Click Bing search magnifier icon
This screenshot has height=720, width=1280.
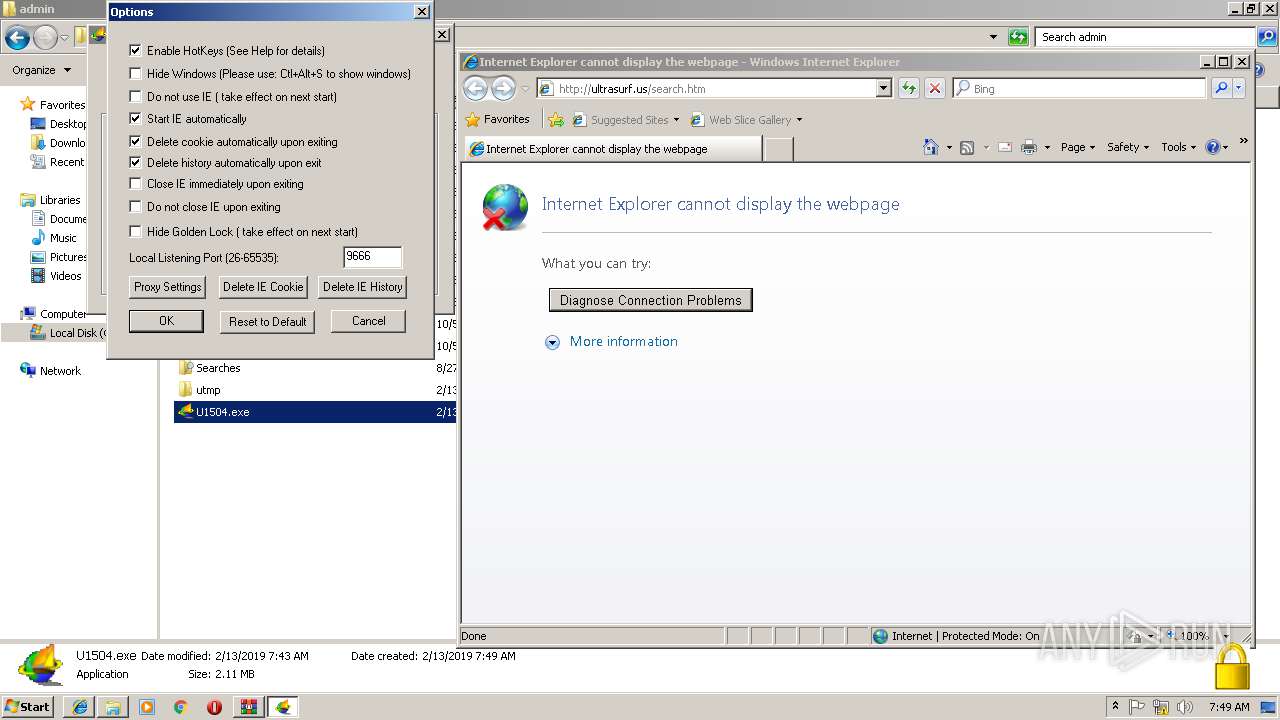pyautogui.click(x=1220, y=88)
